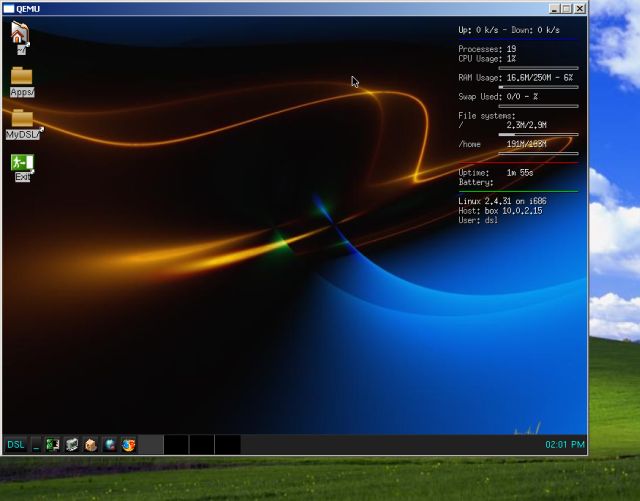Select the highlighted gray workspace in the pager
The height and width of the screenshot is (501, 640).
coord(151,445)
